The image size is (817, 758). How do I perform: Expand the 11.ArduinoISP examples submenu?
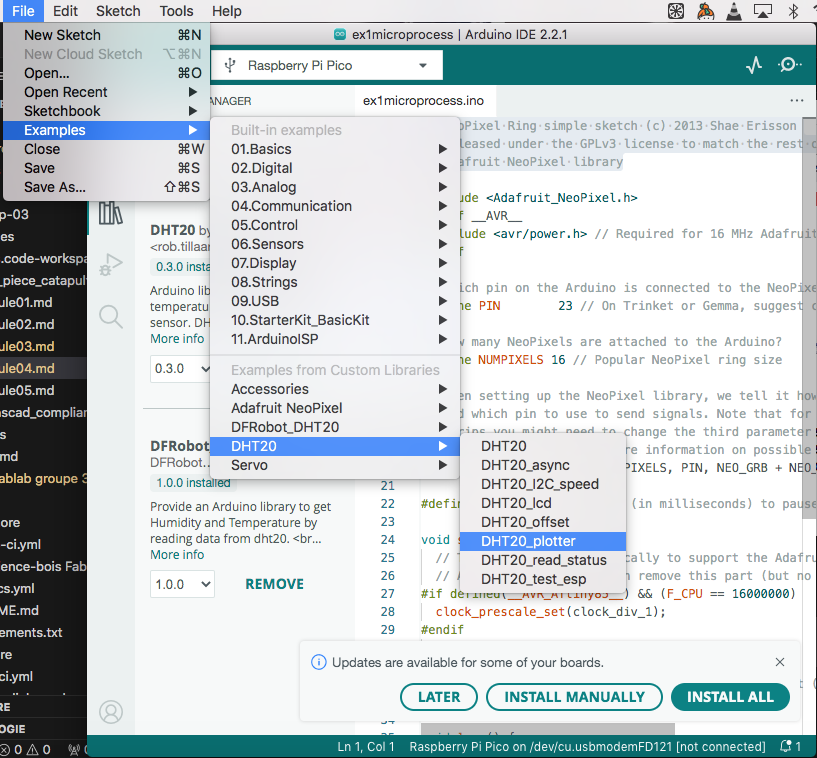click(335, 339)
